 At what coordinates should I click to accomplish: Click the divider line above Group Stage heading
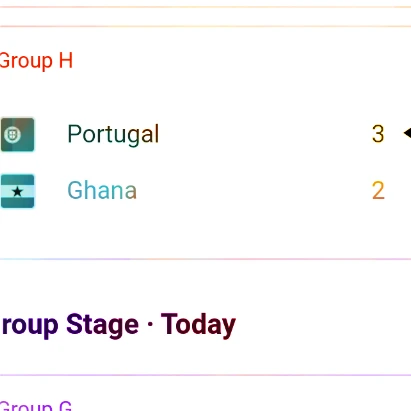click(205, 259)
